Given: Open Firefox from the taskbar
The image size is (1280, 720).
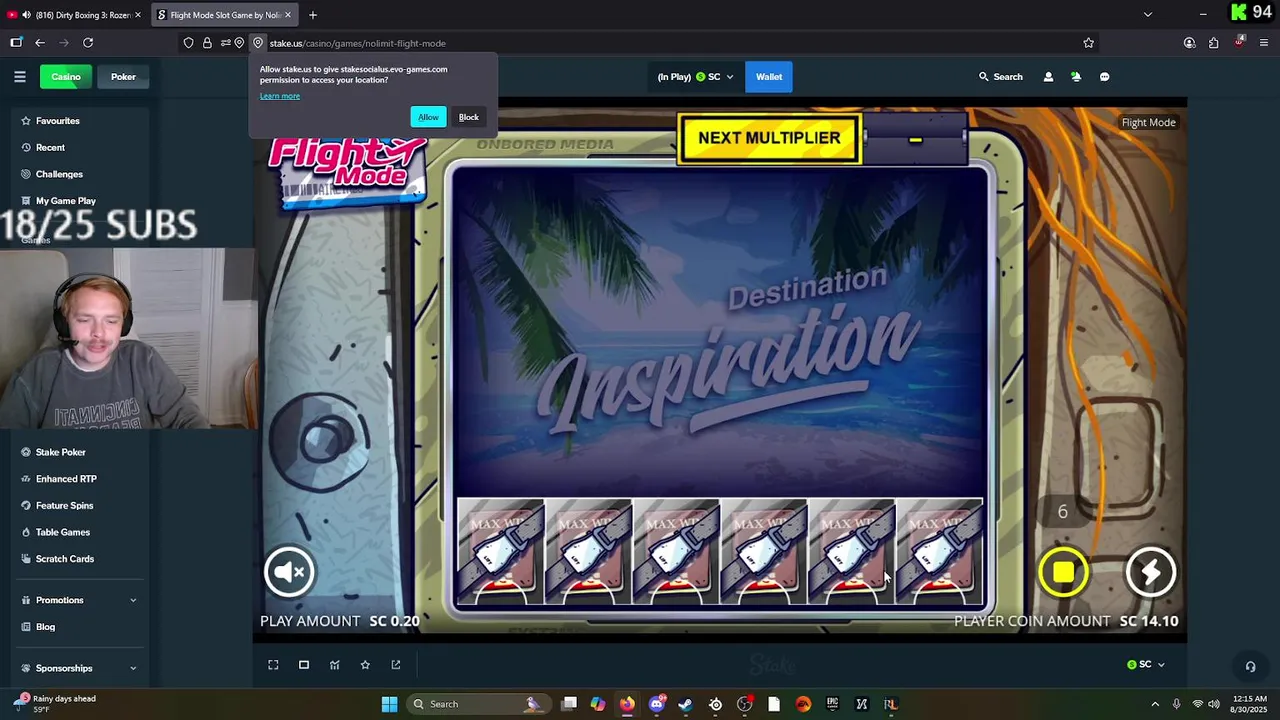Looking at the screenshot, I should tap(626, 704).
